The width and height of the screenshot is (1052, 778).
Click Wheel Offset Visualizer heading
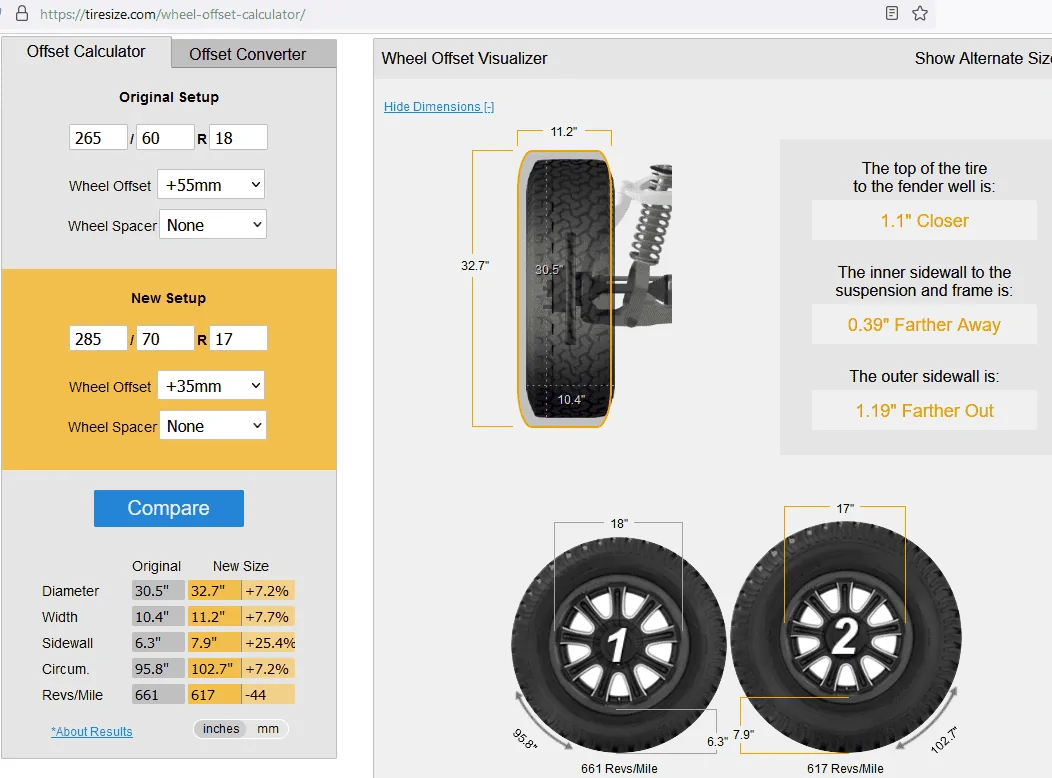click(x=464, y=58)
